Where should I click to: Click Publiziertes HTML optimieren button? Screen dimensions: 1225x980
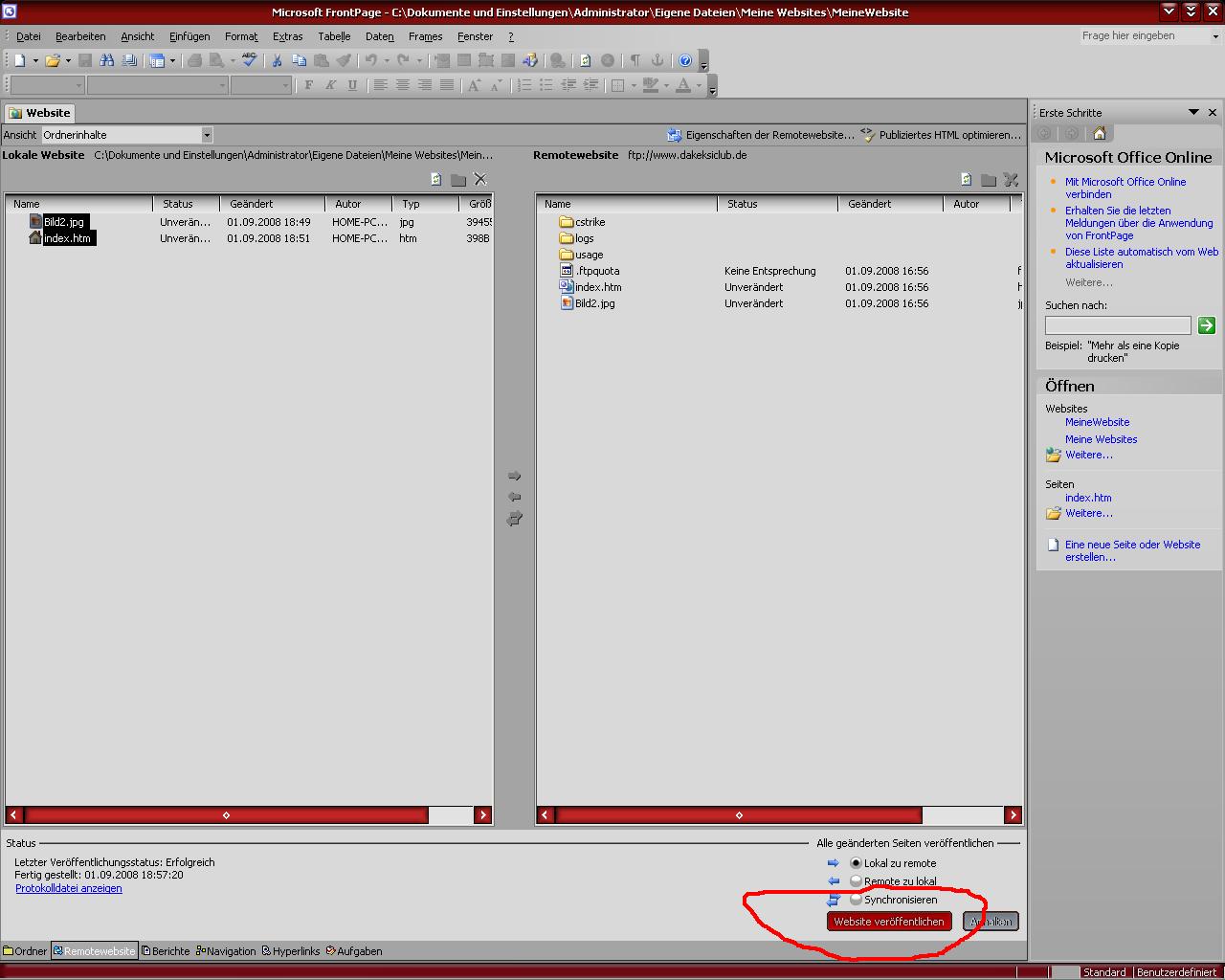[941, 135]
